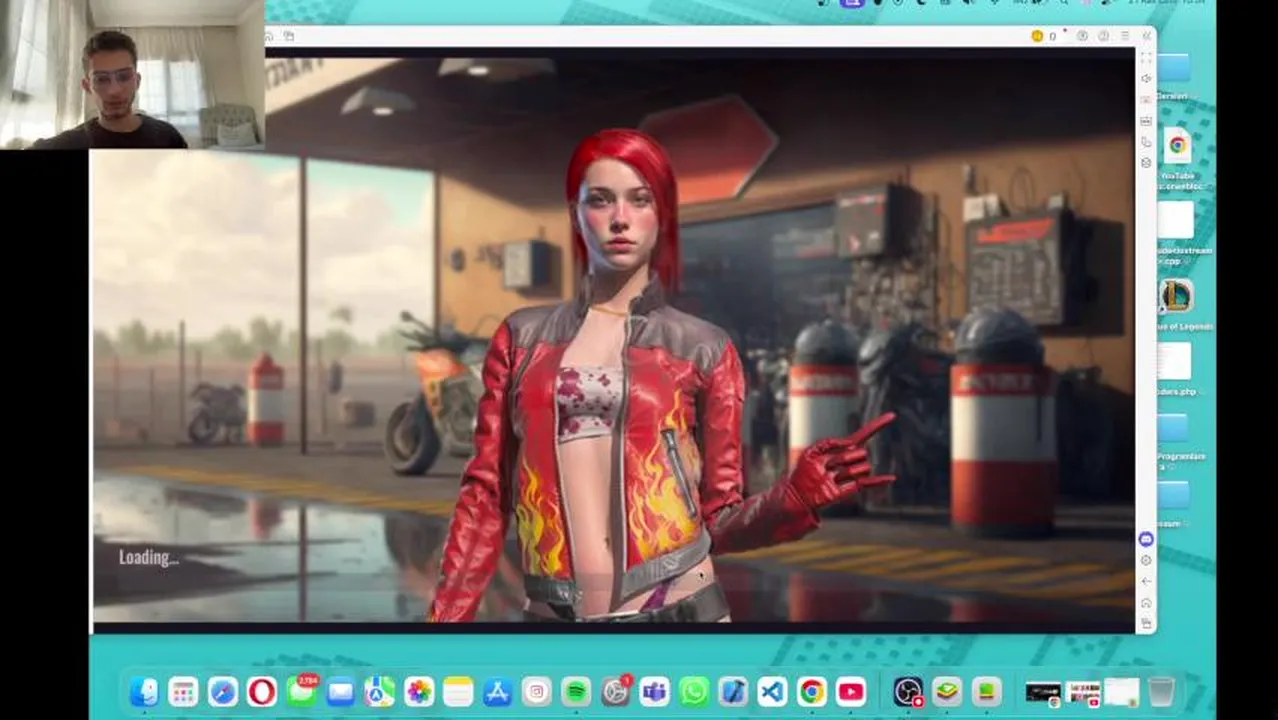Select the .php file on desktop
Screen dimensions: 1278x720
[x=1175, y=361]
